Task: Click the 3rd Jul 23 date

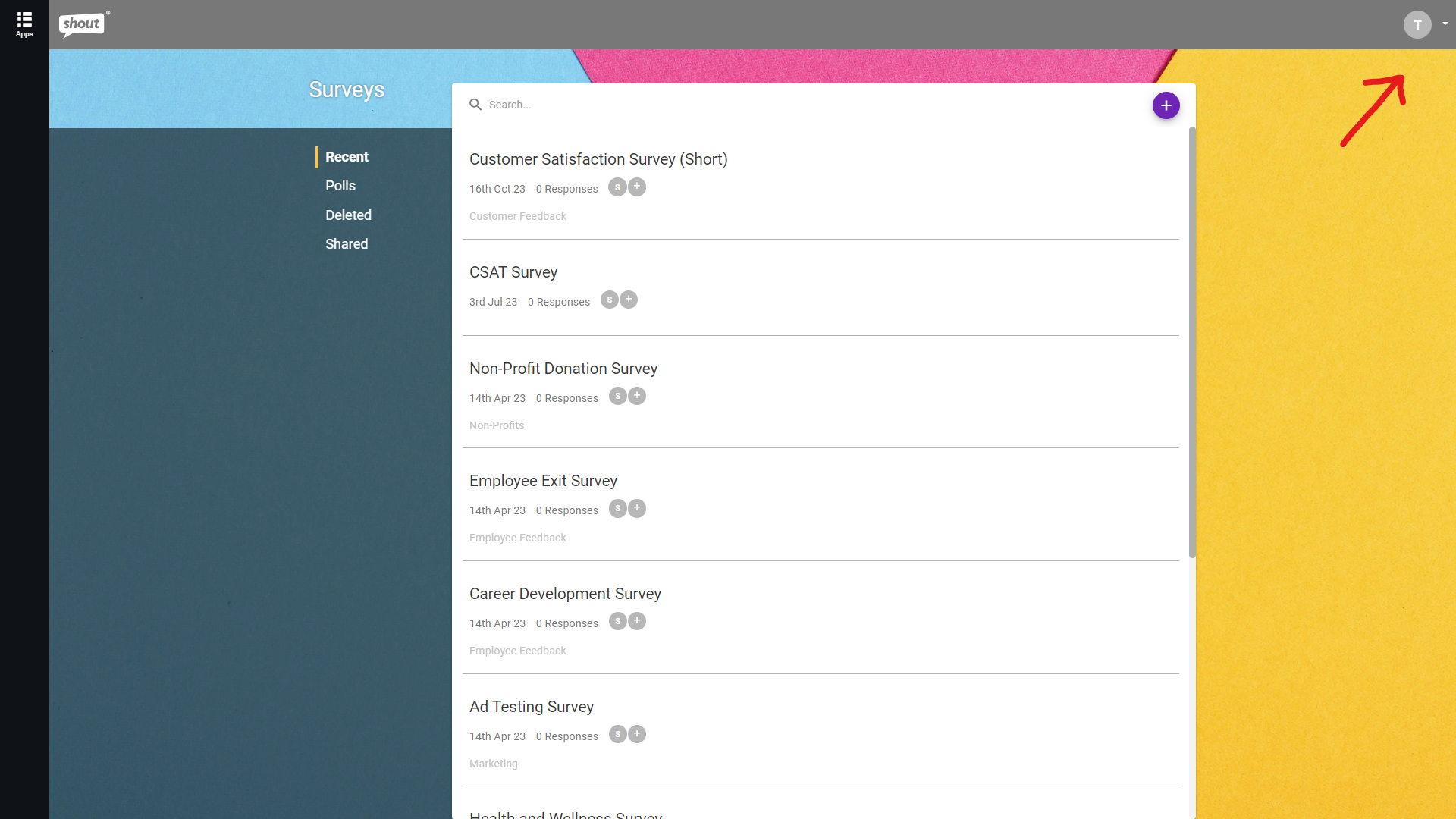Action: click(493, 302)
